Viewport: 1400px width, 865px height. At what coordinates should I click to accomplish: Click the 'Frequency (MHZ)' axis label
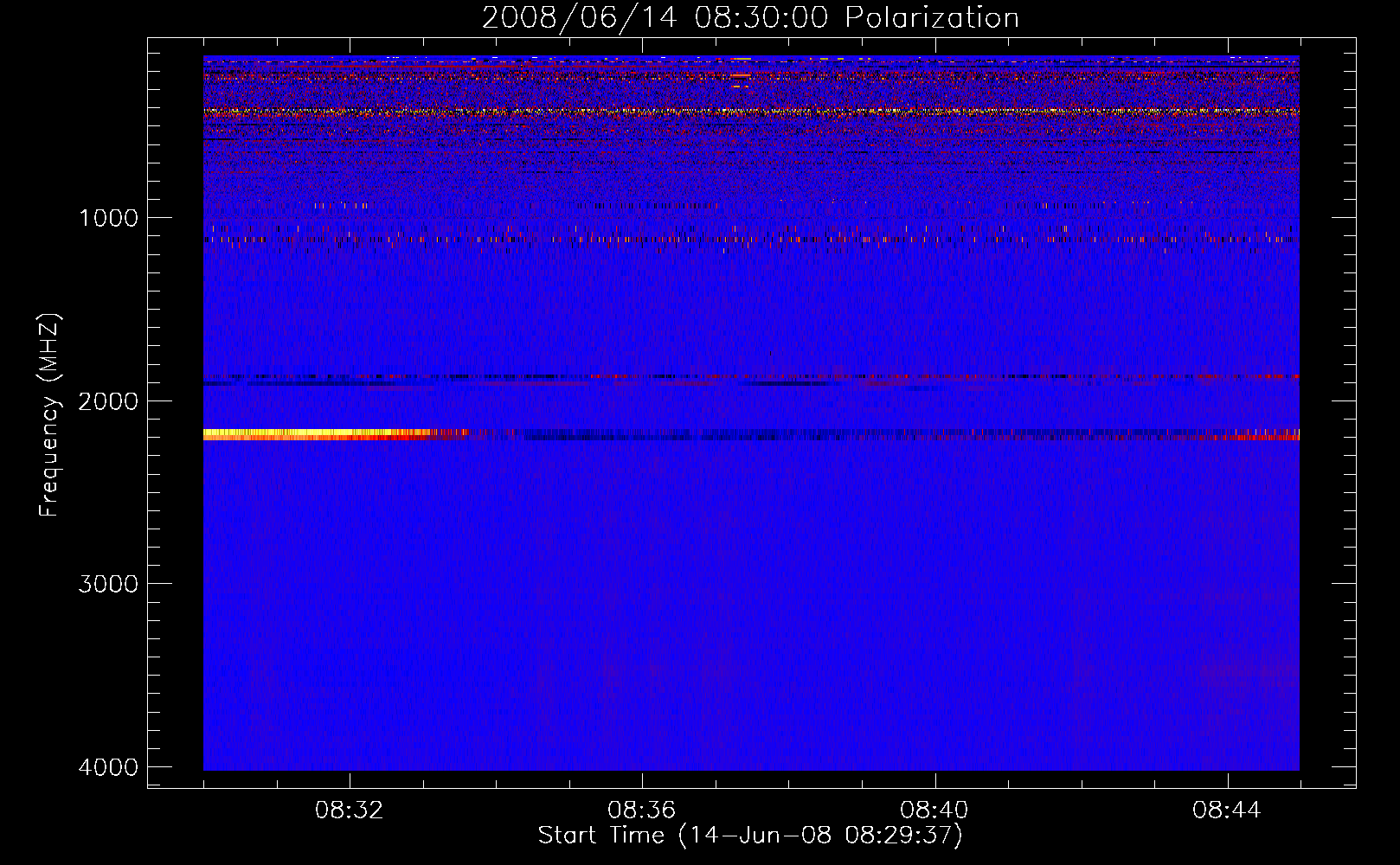[48, 415]
